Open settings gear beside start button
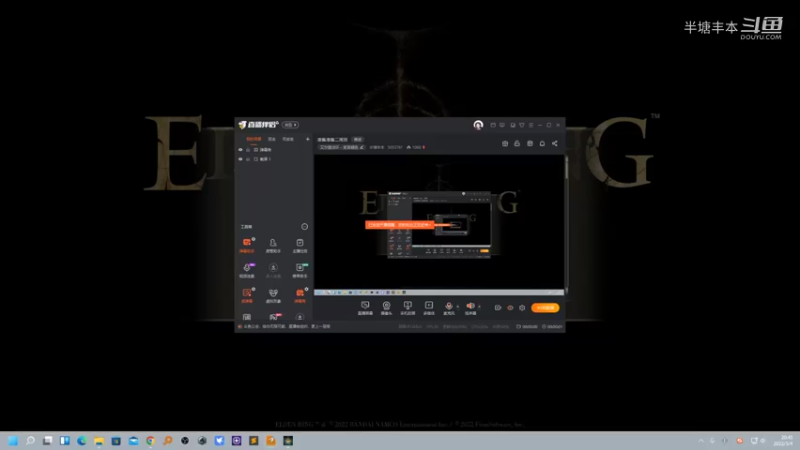 [522, 308]
